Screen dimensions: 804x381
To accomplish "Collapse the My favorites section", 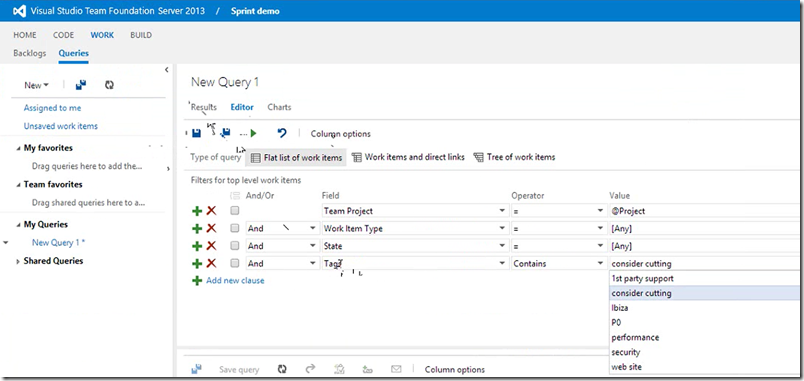I will click(x=18, y=148).
